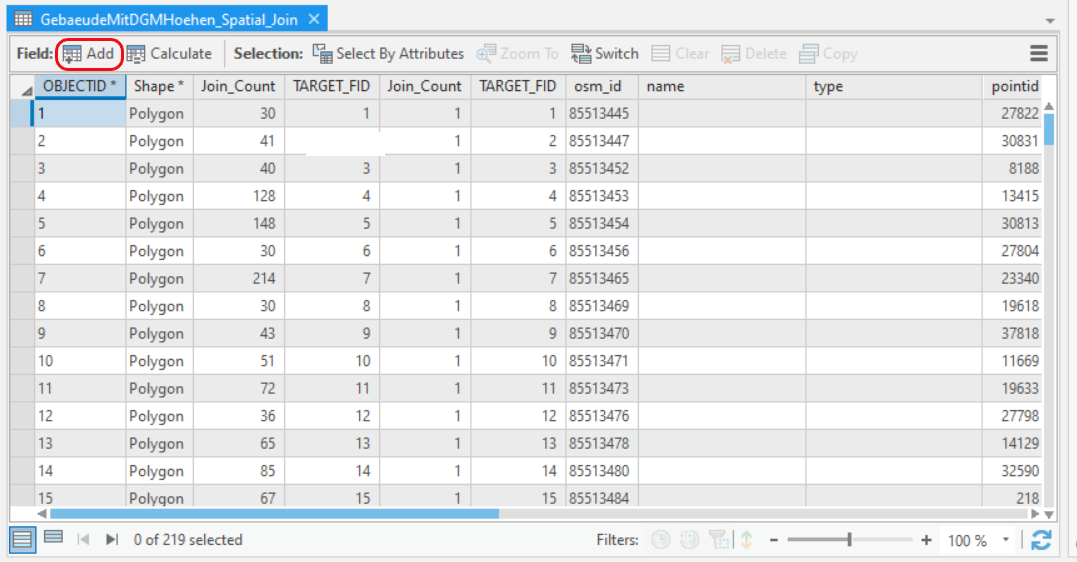
Task: Click osm_id cell 85513480
Action: click(x=602, y=471)
